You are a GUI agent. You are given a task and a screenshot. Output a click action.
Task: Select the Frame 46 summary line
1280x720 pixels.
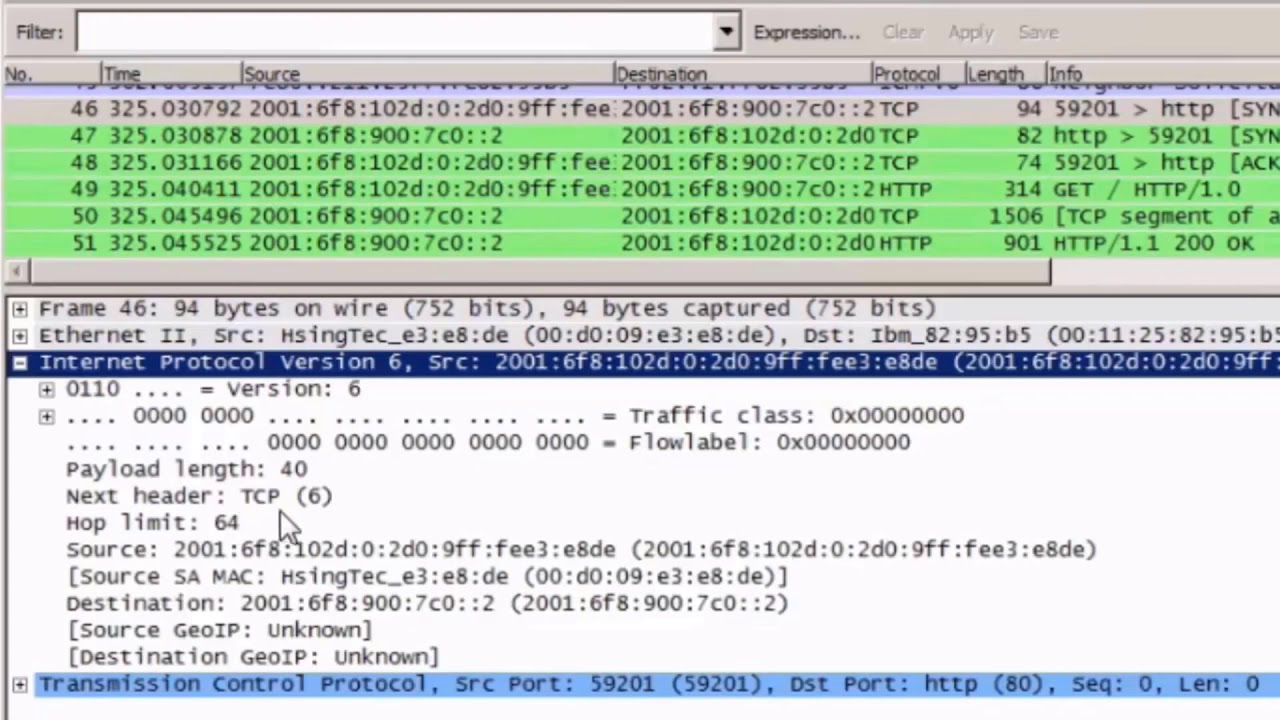(487, 309)
